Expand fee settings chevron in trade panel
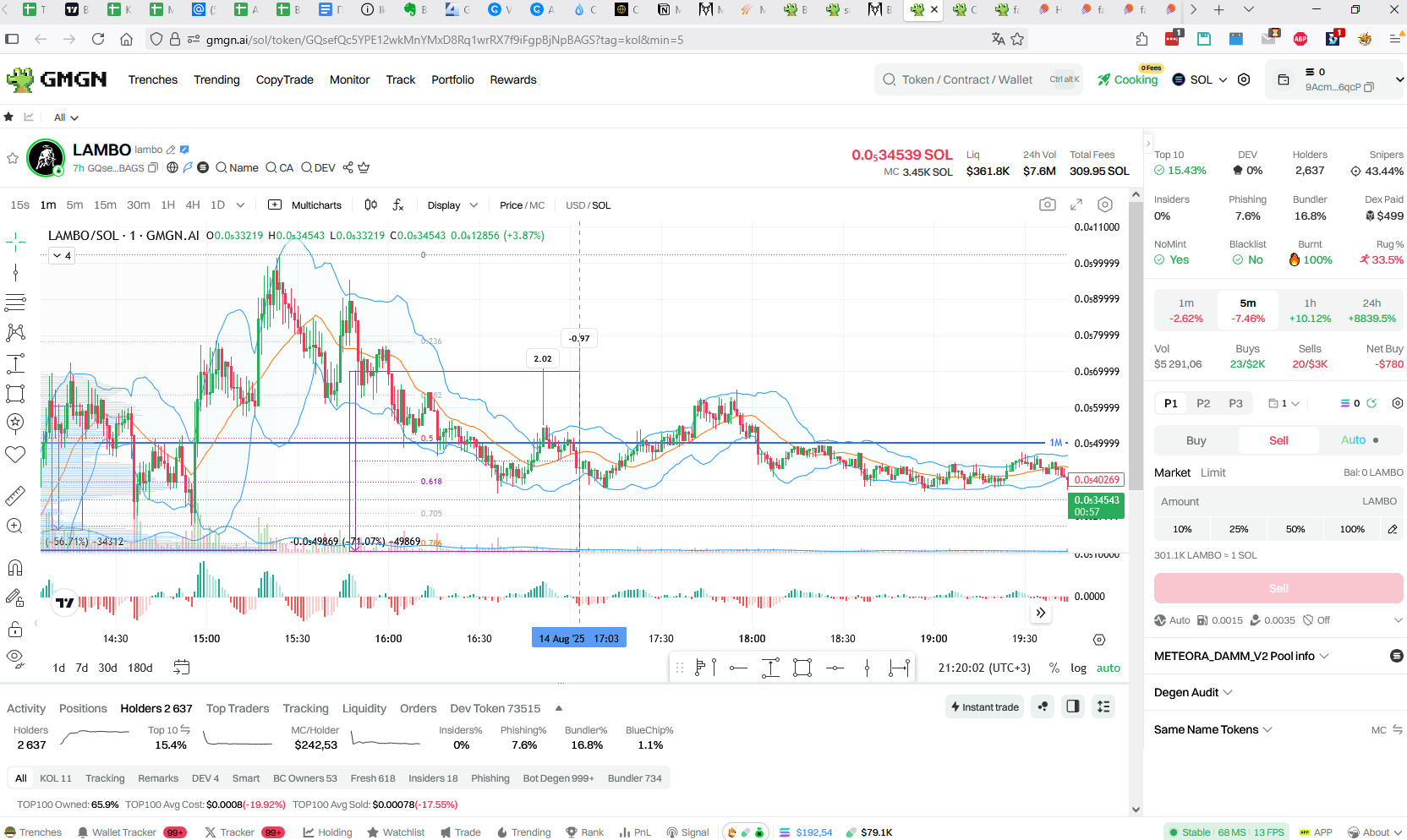 (x=1398, y=620)
